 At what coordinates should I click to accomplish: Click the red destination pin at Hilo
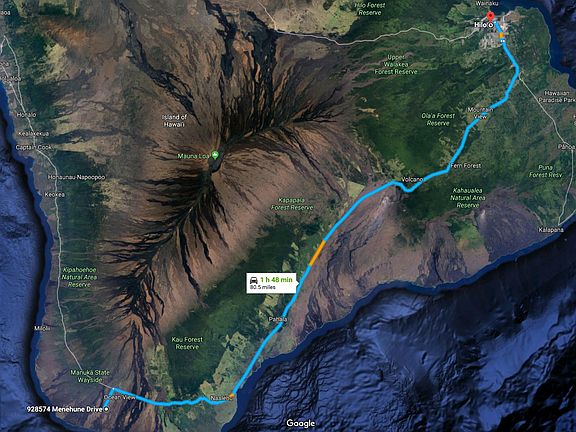click(x=490, y=16)
